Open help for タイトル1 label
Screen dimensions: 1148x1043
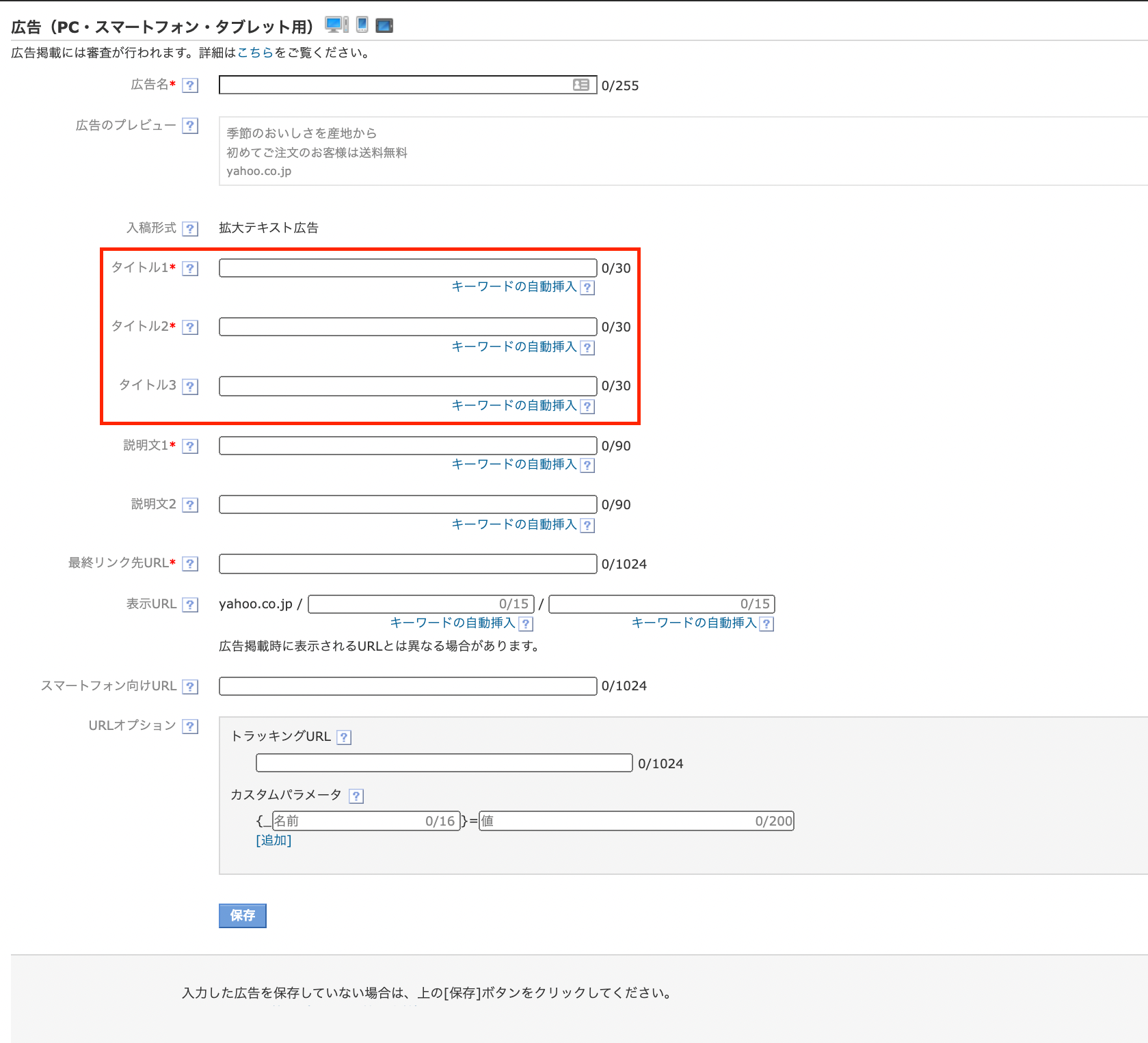(x=191, y=268)
